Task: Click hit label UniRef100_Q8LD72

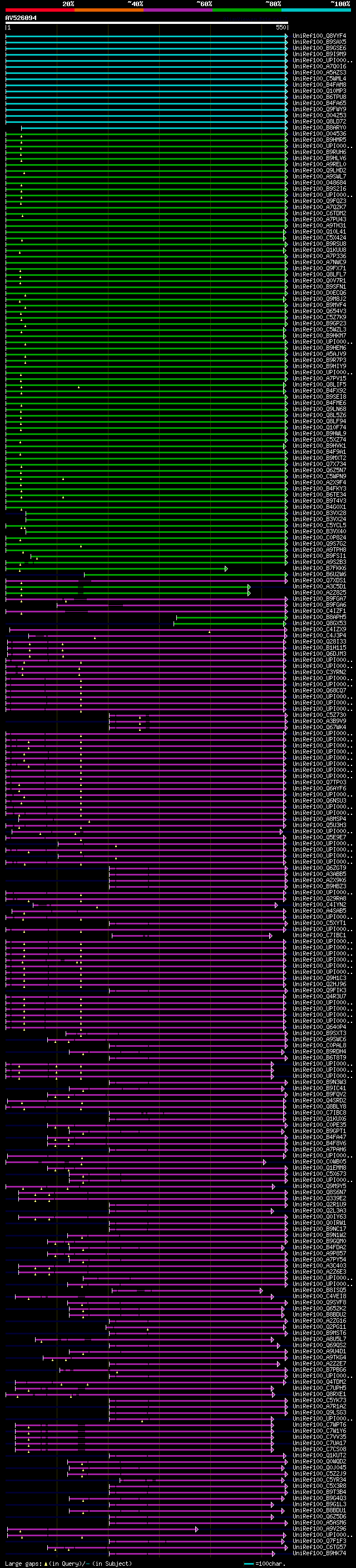Action: 319,122
